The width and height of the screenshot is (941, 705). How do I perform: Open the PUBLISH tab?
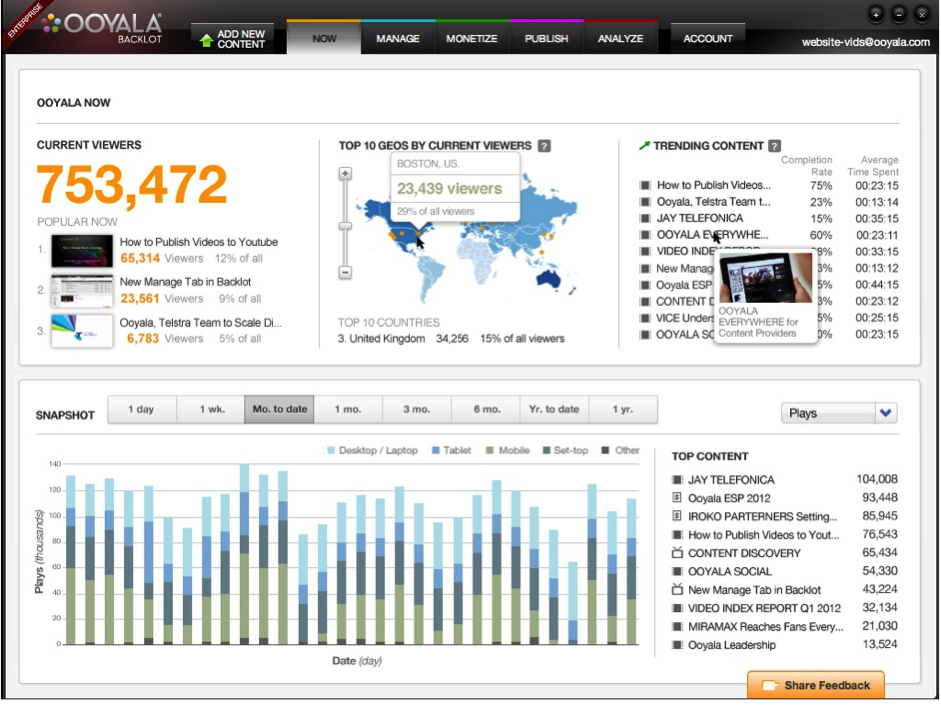(546, 38)
